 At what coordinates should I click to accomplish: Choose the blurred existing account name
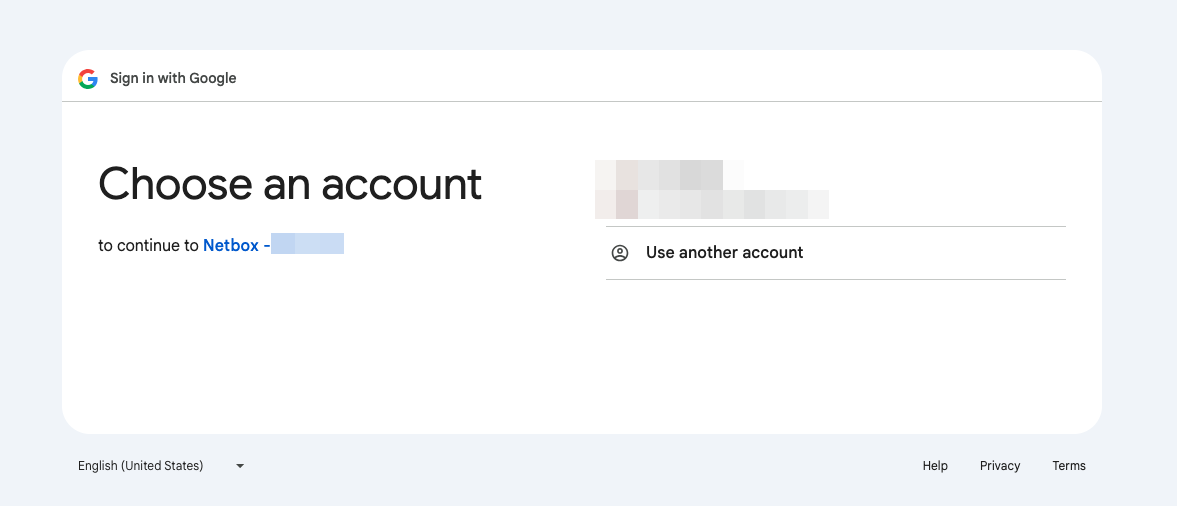point(670,174)
